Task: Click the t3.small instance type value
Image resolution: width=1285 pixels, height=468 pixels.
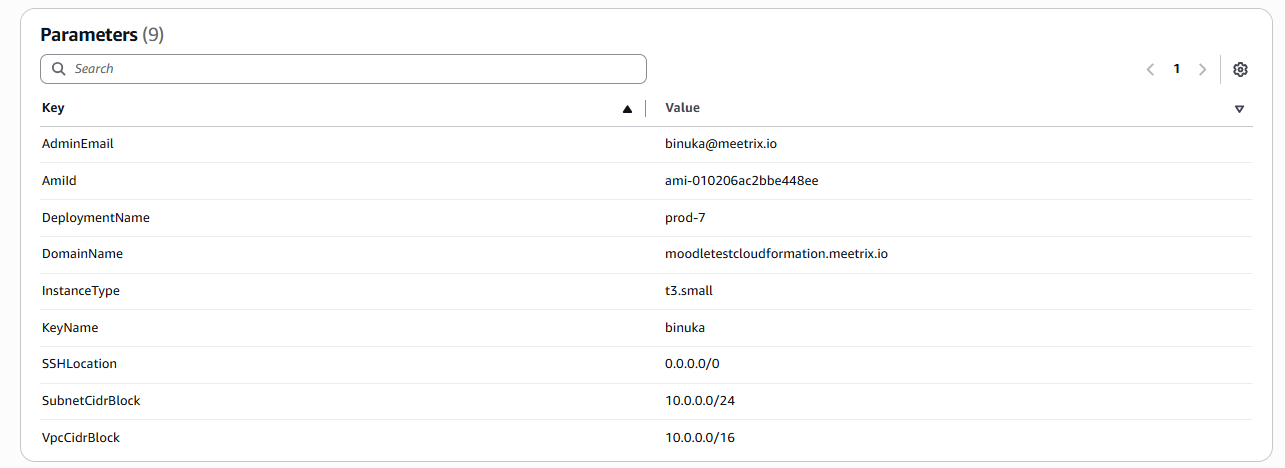Action: pos(689,291)
